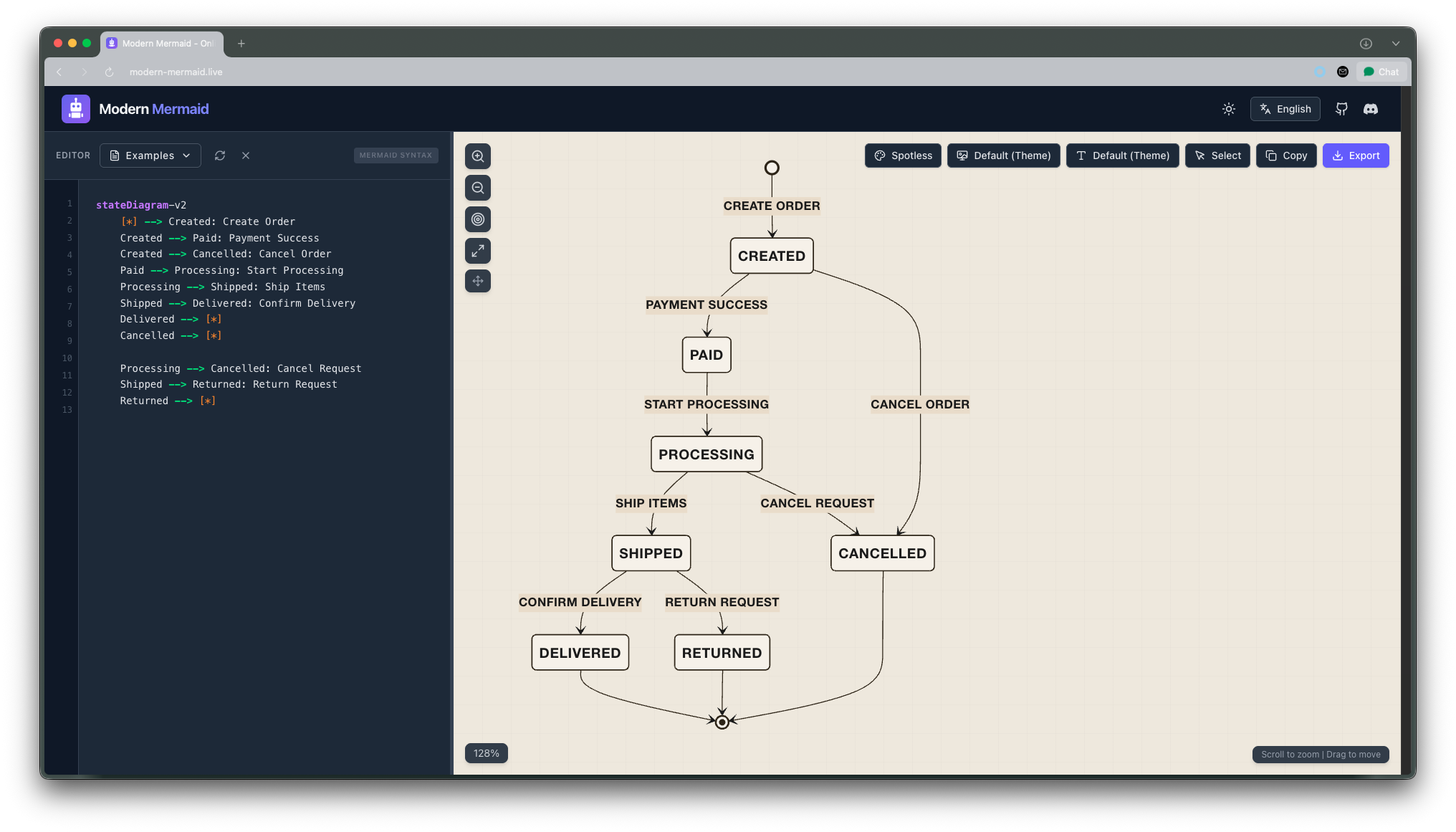This screenshot has width=1456, height=832.
Task: Click the reset view target icon
Action: 478,219
